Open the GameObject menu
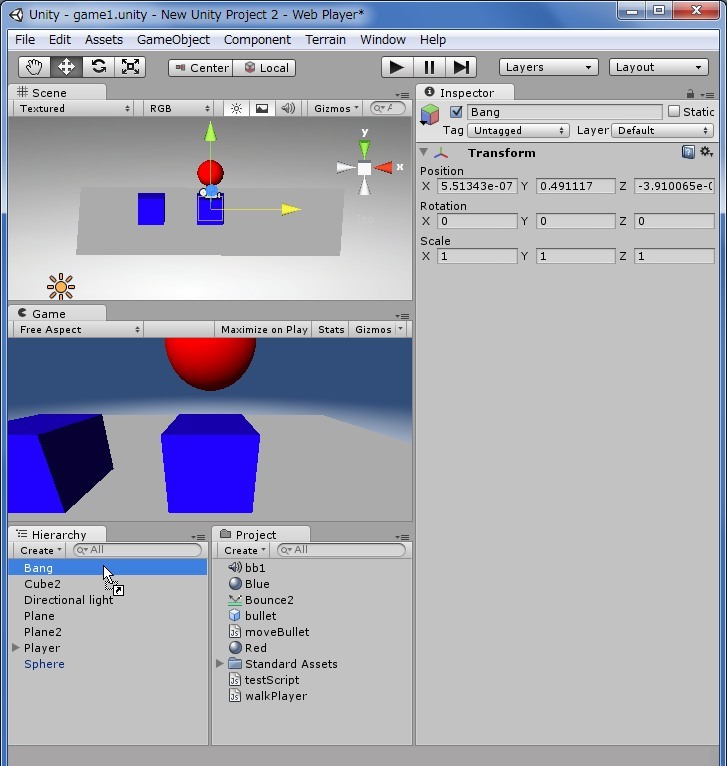The image size is (727, 766). click(x=173, y=39)
